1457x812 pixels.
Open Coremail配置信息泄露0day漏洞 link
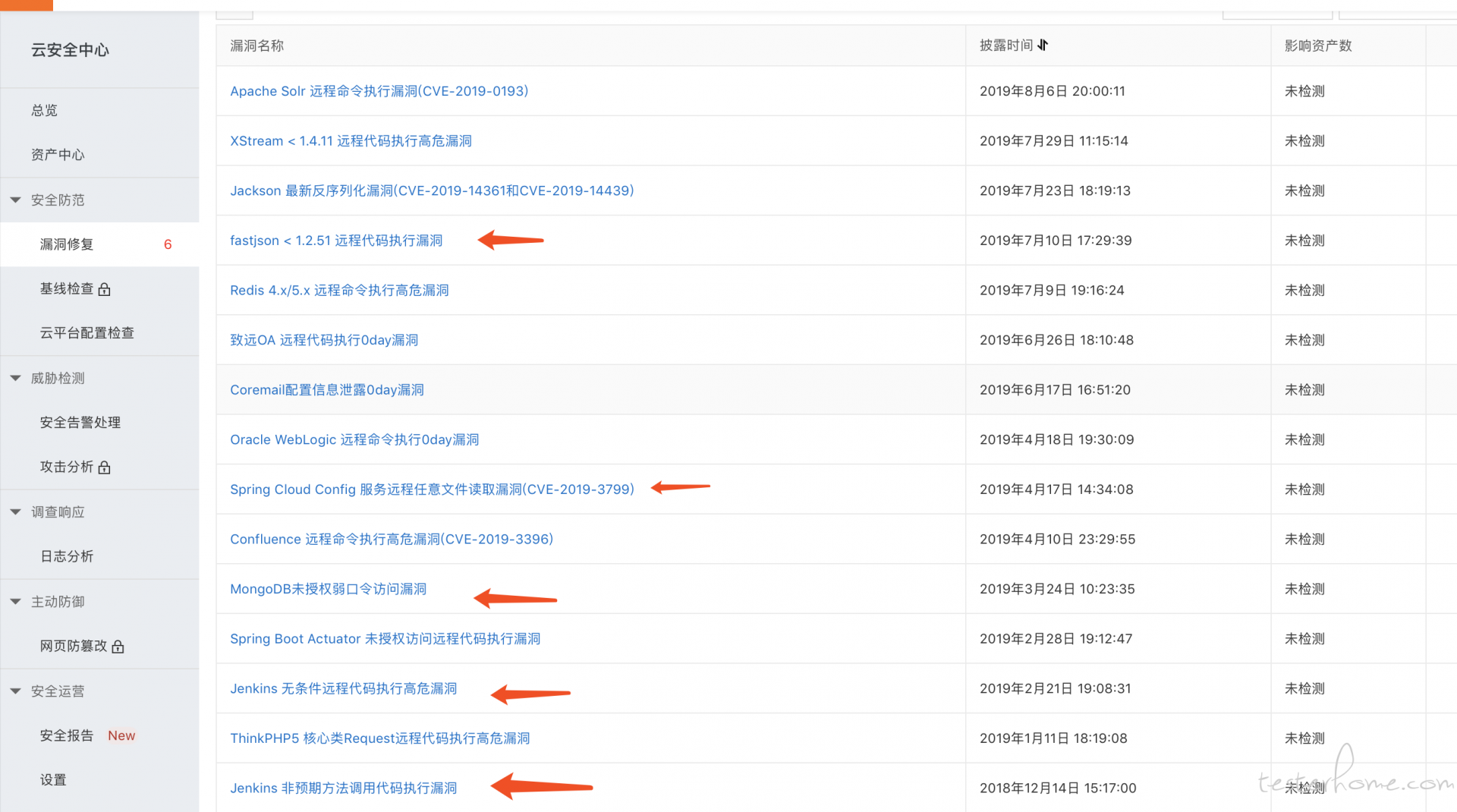click(x=327, y=390)
